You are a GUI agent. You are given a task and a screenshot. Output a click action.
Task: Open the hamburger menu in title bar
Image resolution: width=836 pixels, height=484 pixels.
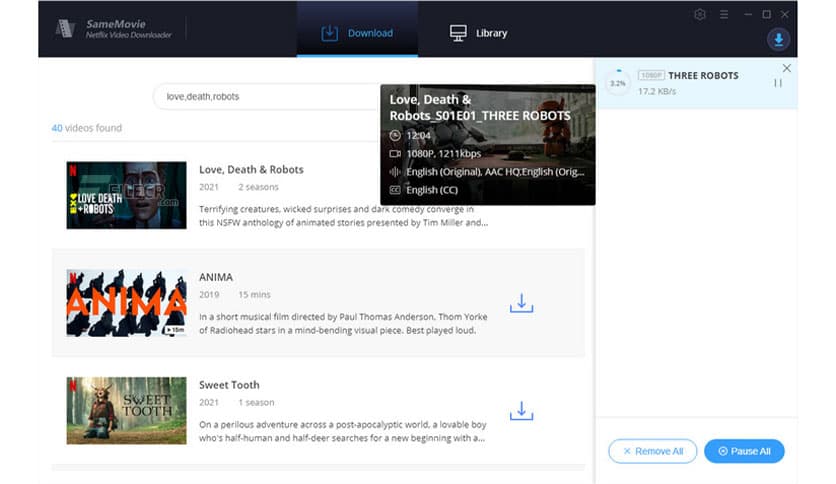(724, 15)
